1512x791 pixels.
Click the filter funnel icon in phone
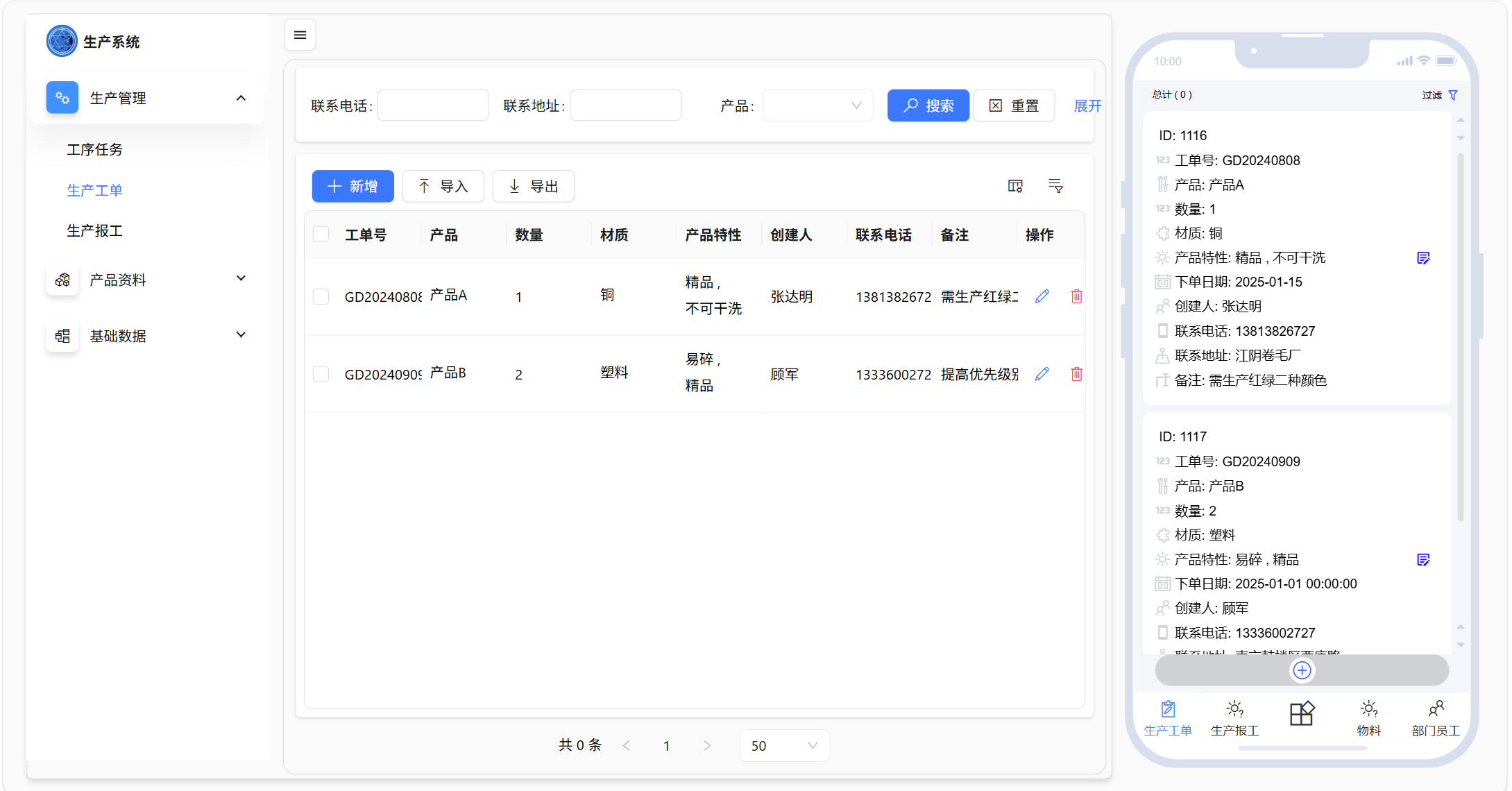[x=1453, y=95]
